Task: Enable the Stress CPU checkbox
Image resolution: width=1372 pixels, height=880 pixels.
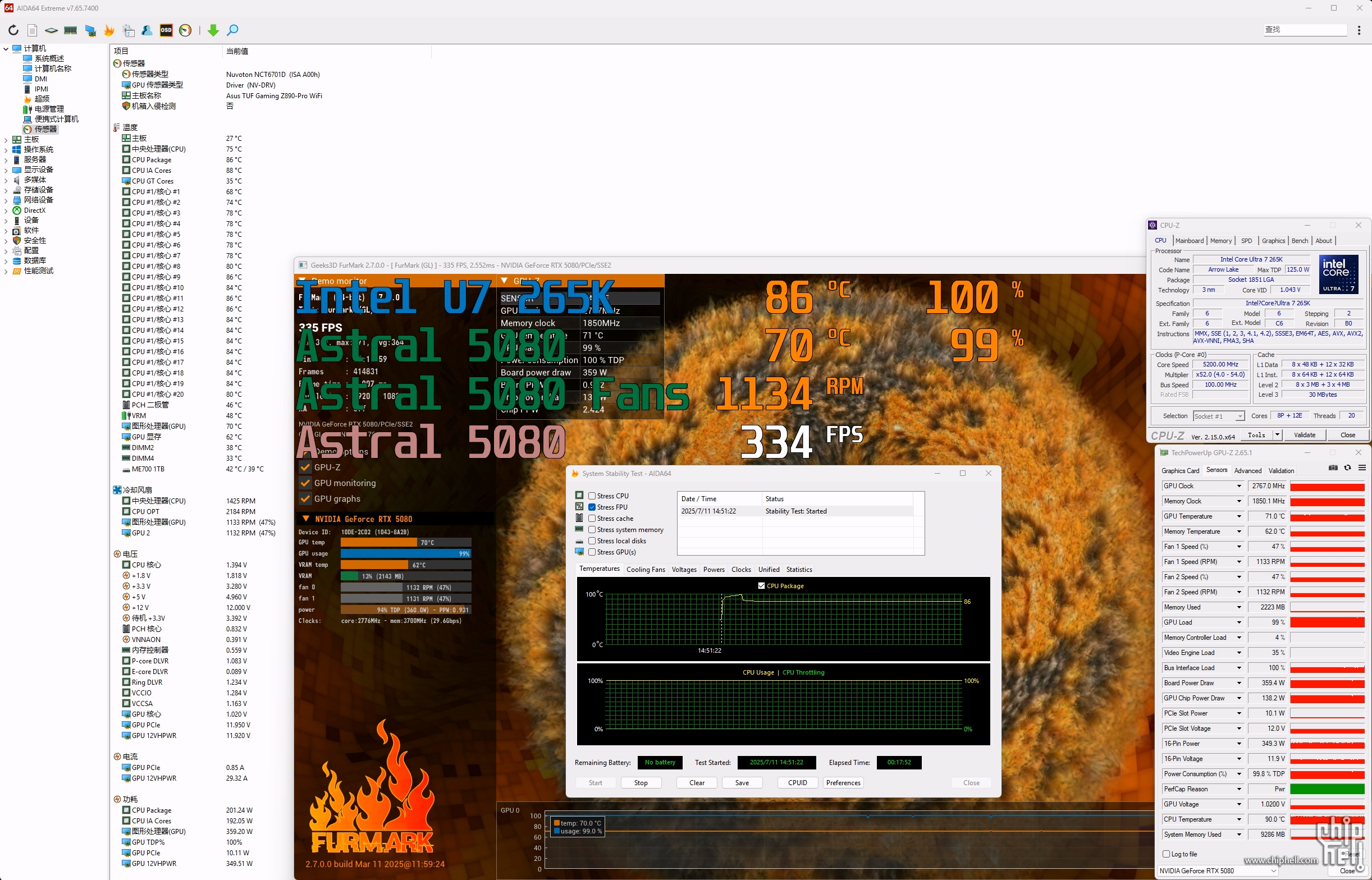Action: (592, 496)
